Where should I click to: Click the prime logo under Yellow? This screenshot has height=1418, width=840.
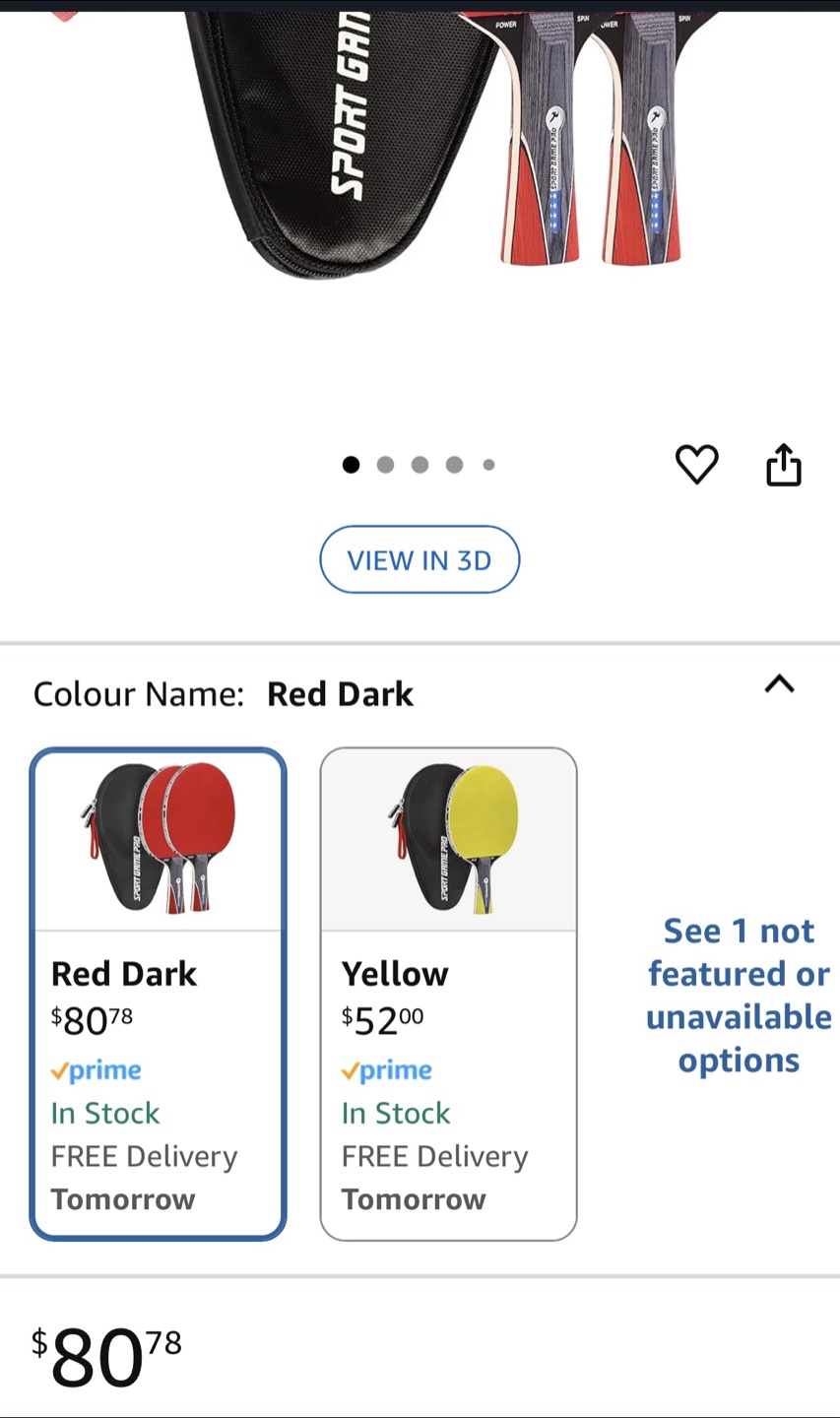387,1070
